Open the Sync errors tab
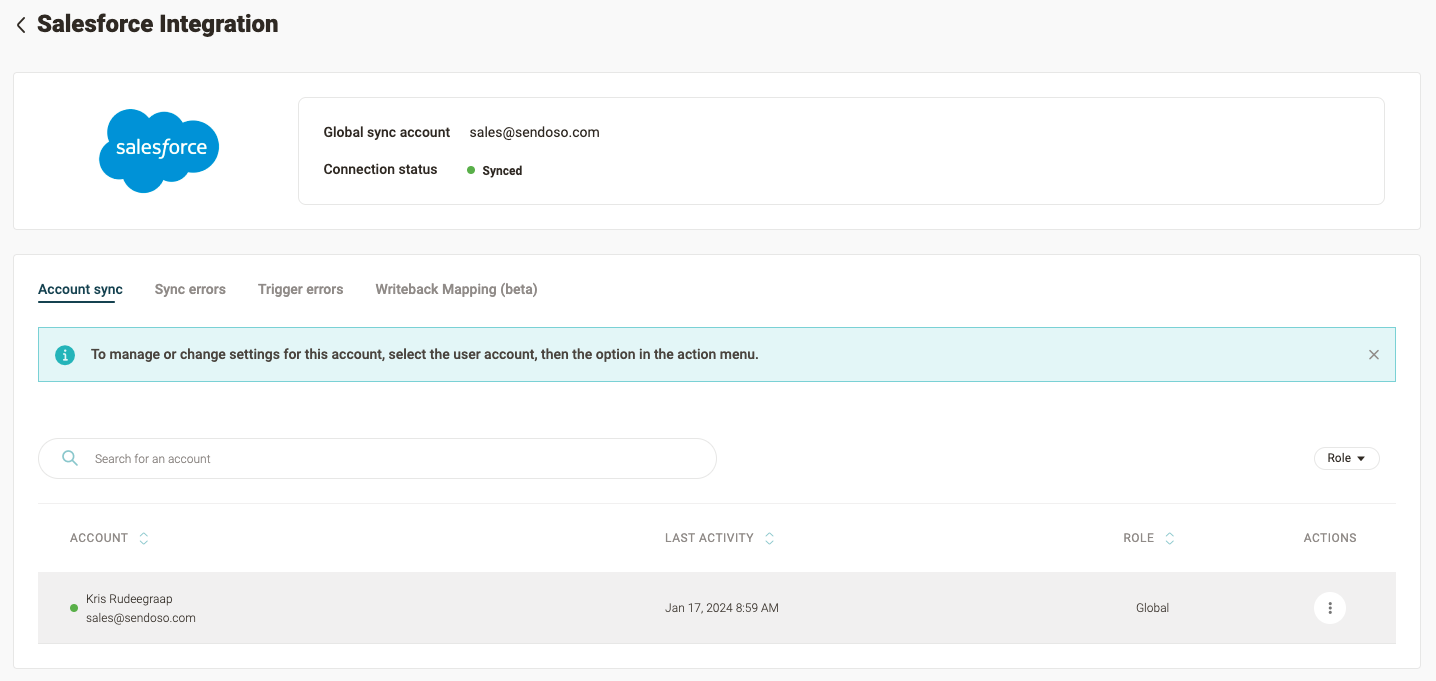Viewport: 1436px width, 681px height. click(x=190, y=290)
